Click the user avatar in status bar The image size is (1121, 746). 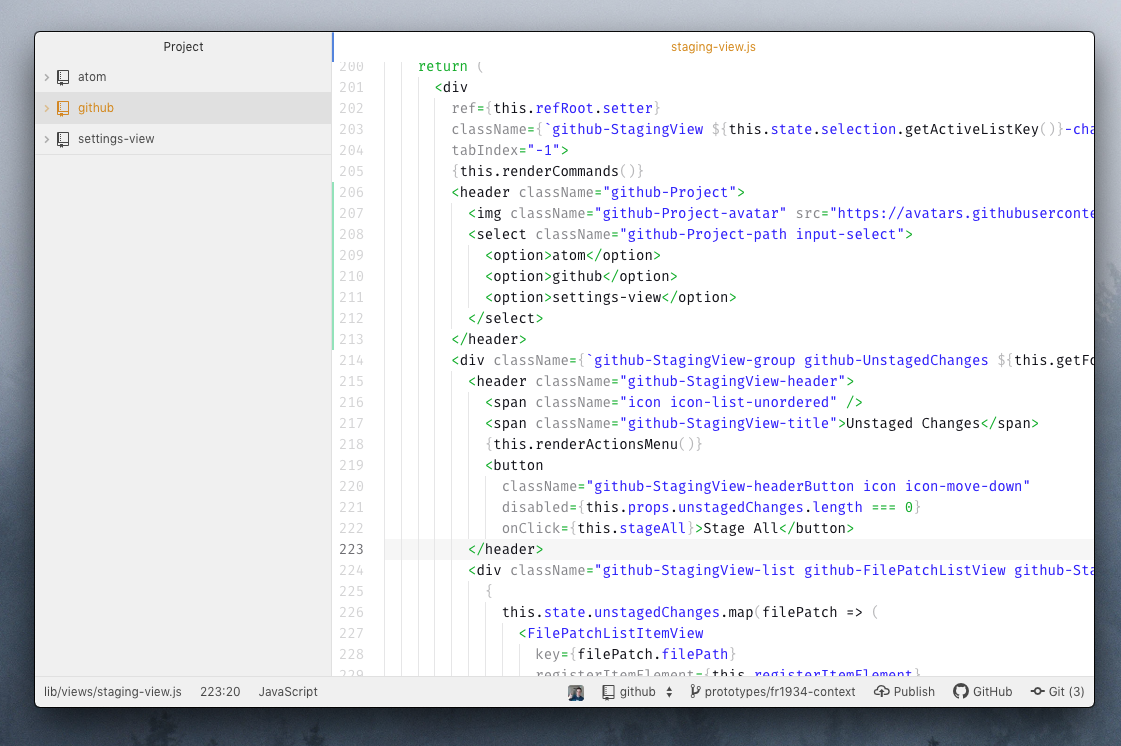[576, 692]
